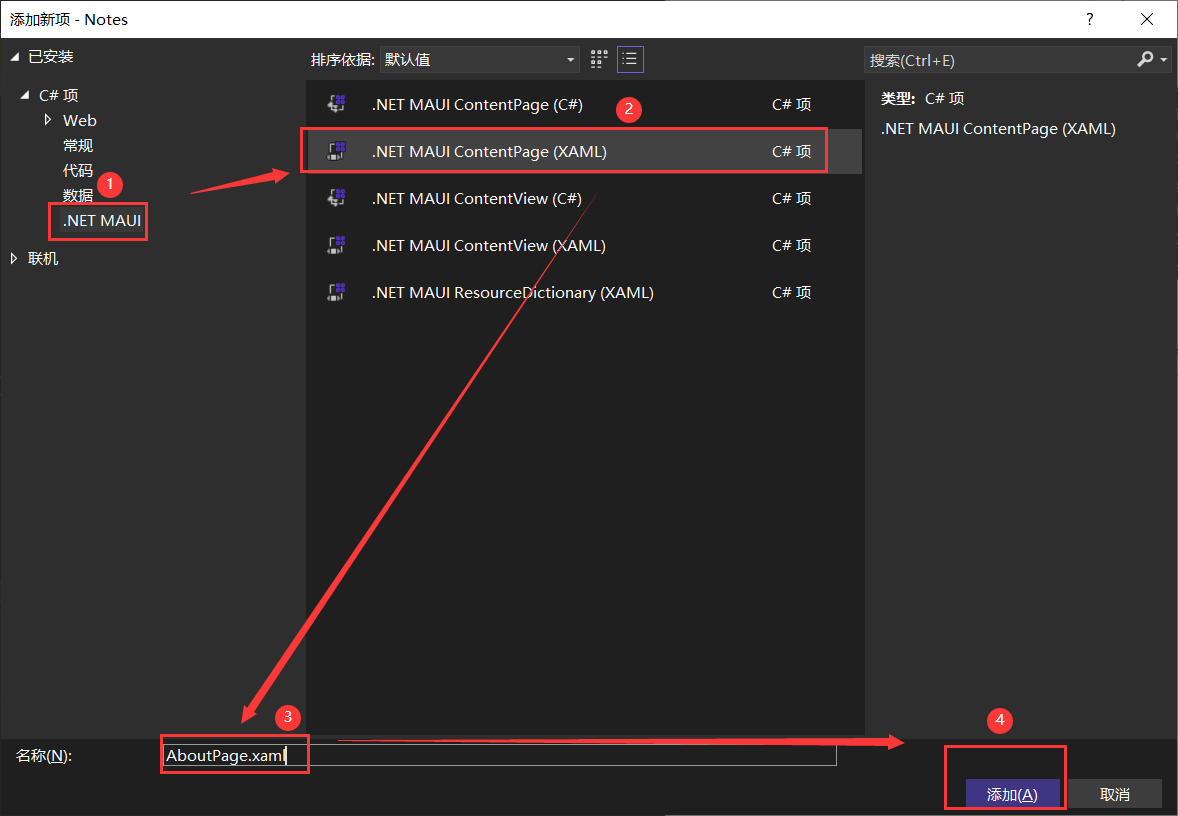Viewport: 1178px width, 816px height.
Task: Close the Add New Item dialog
Action: pos(1146,20)
